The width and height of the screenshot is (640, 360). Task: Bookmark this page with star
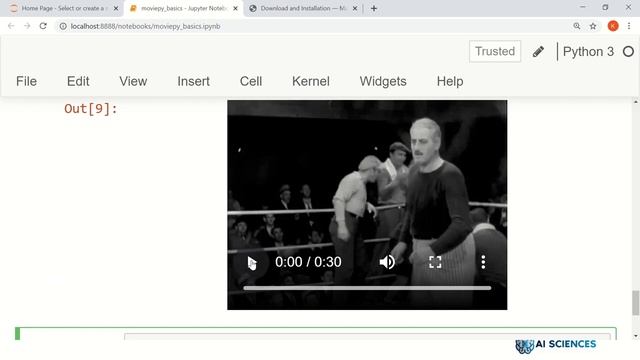click(x=593, y=26)
